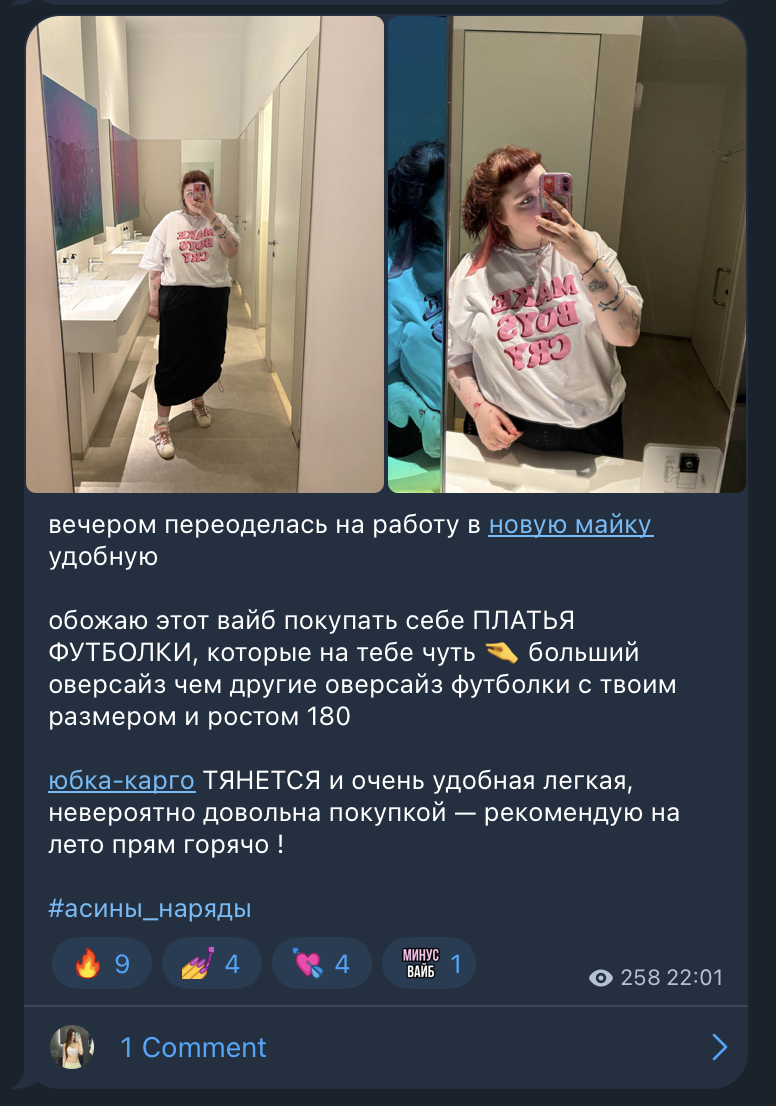
Task: Click the eye views icon
Action: coord(600,978)
